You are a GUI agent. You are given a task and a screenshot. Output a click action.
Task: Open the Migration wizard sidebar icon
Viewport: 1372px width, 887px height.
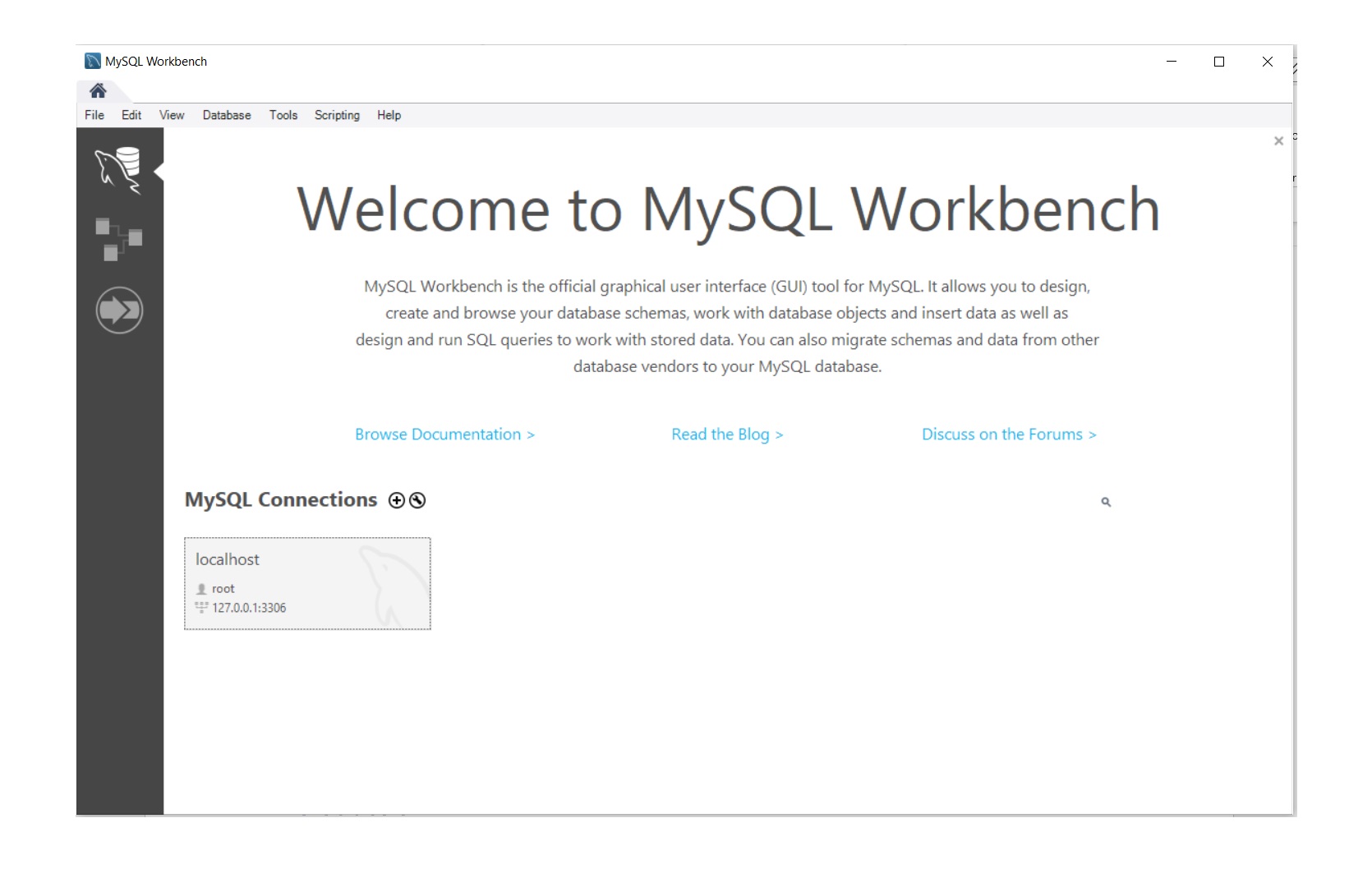click(119, 310)
